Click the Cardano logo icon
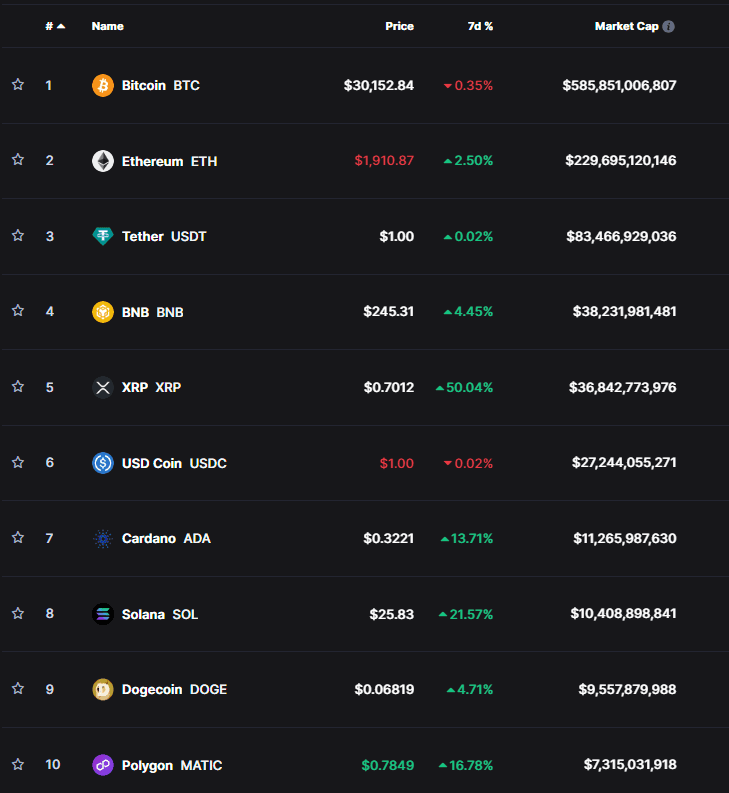The height and width of the screenshot is (793, 729). pyautogui.click(x=103, y=538)
